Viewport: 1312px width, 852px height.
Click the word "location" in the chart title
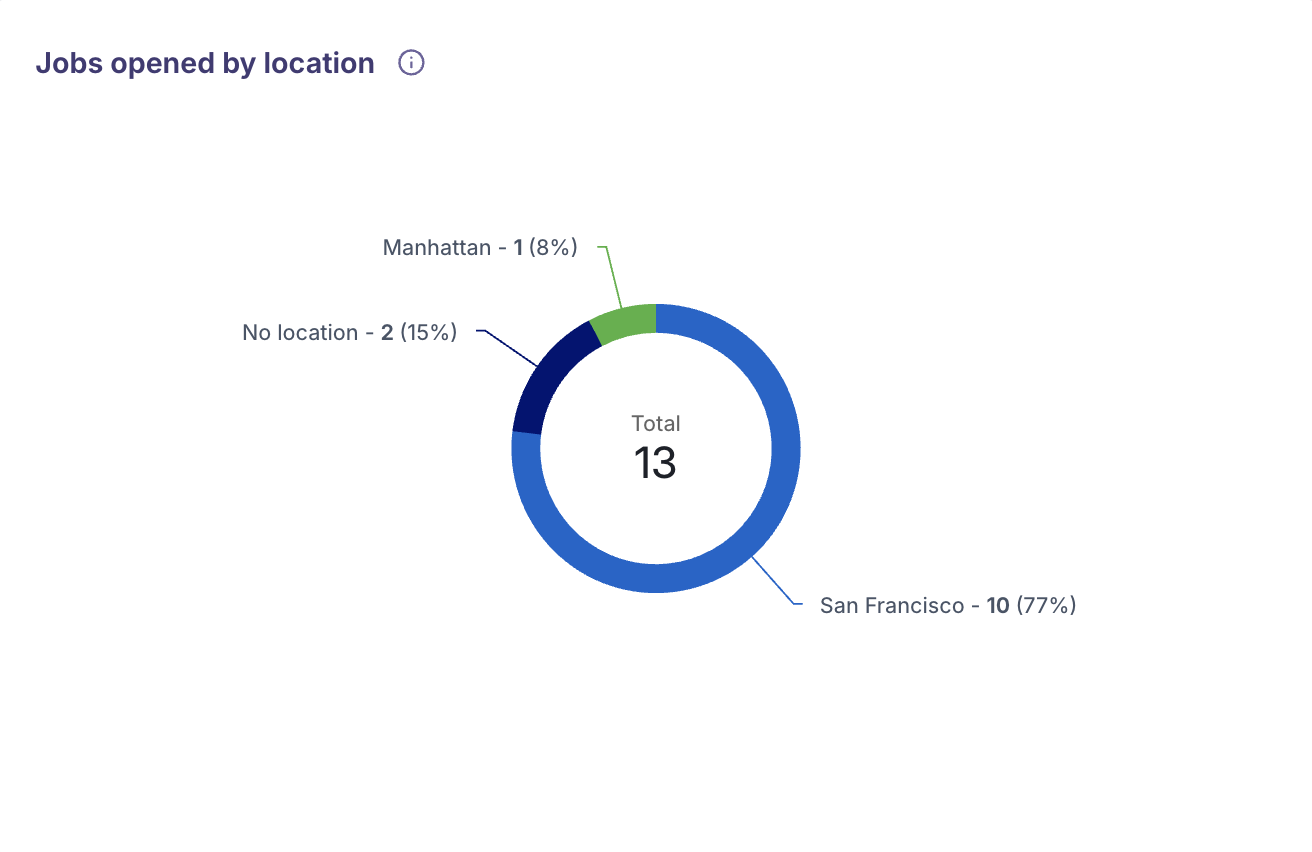coord(318,63)
